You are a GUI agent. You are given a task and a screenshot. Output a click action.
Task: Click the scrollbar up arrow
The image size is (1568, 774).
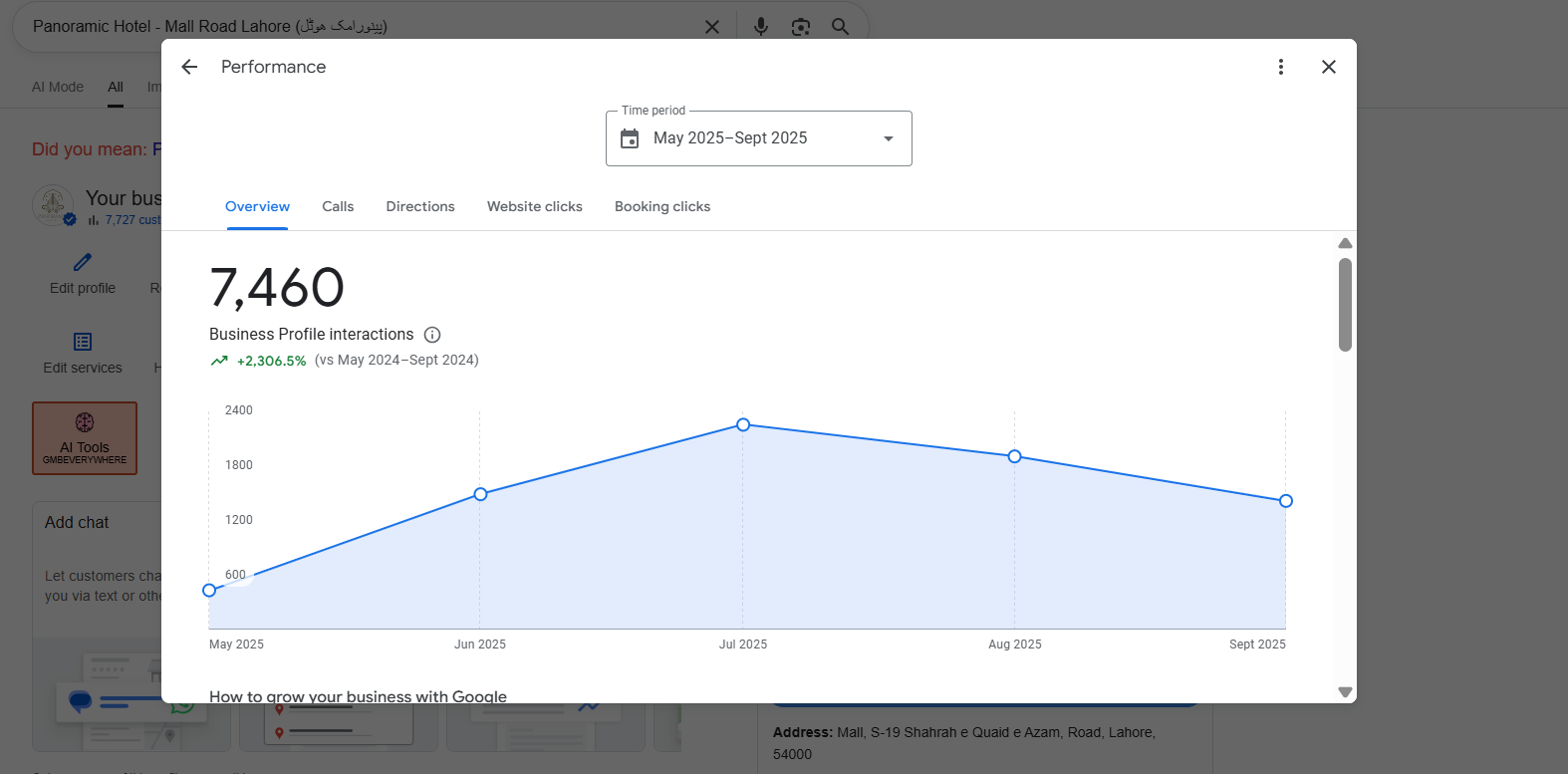pos(1345,244)
